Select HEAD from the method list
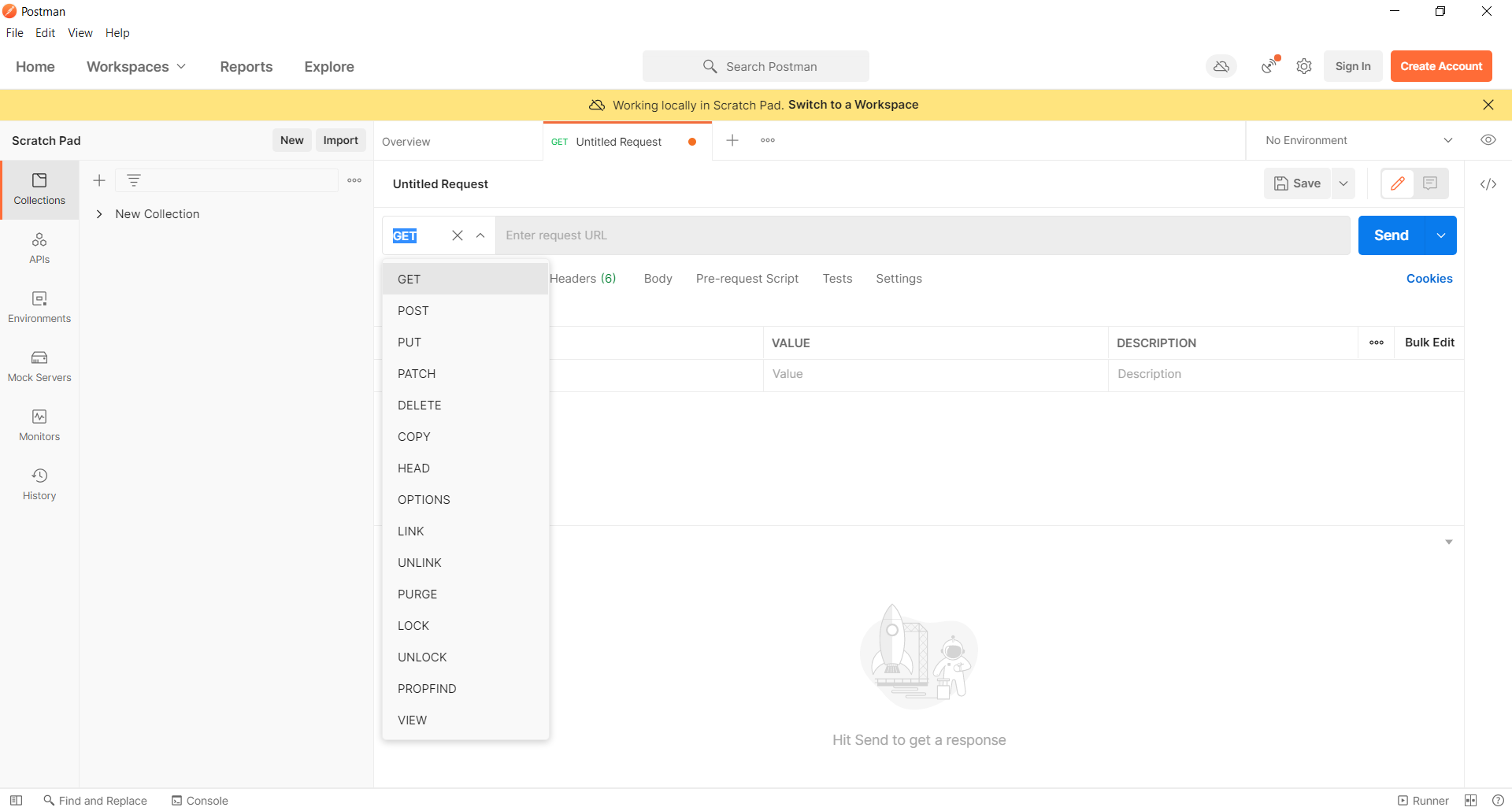 click(x=465, y=468)
